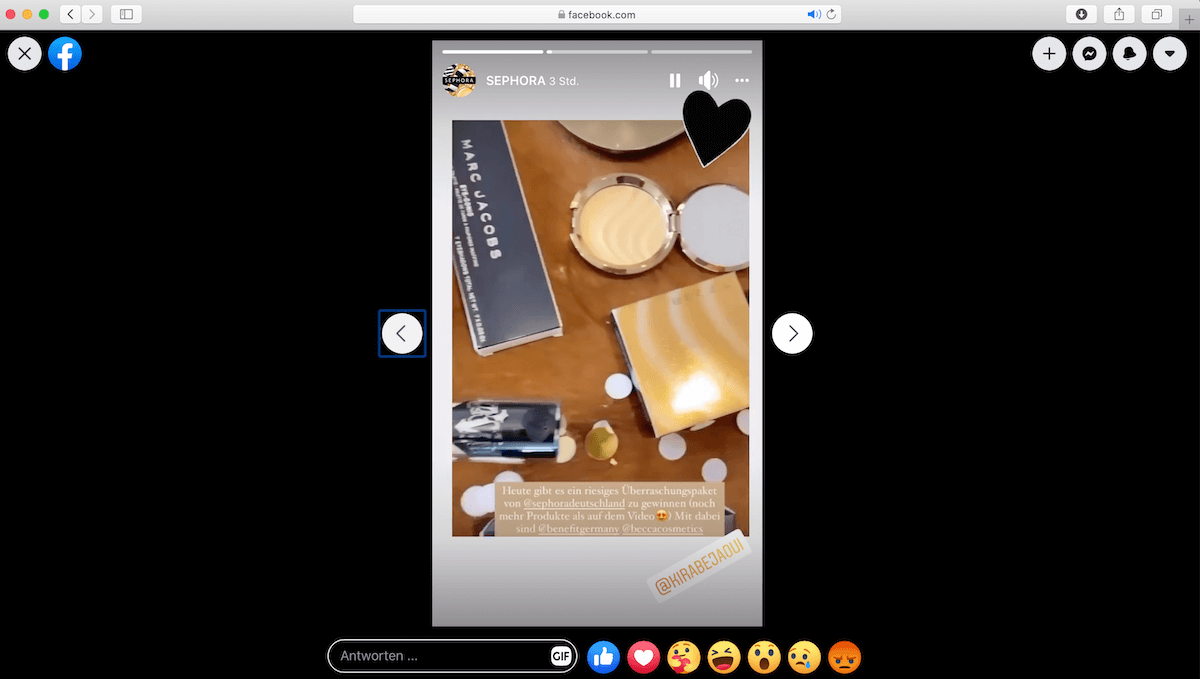
Task: Go to previous story arrow
Action: pyautogui.click(x=402, y=334)
